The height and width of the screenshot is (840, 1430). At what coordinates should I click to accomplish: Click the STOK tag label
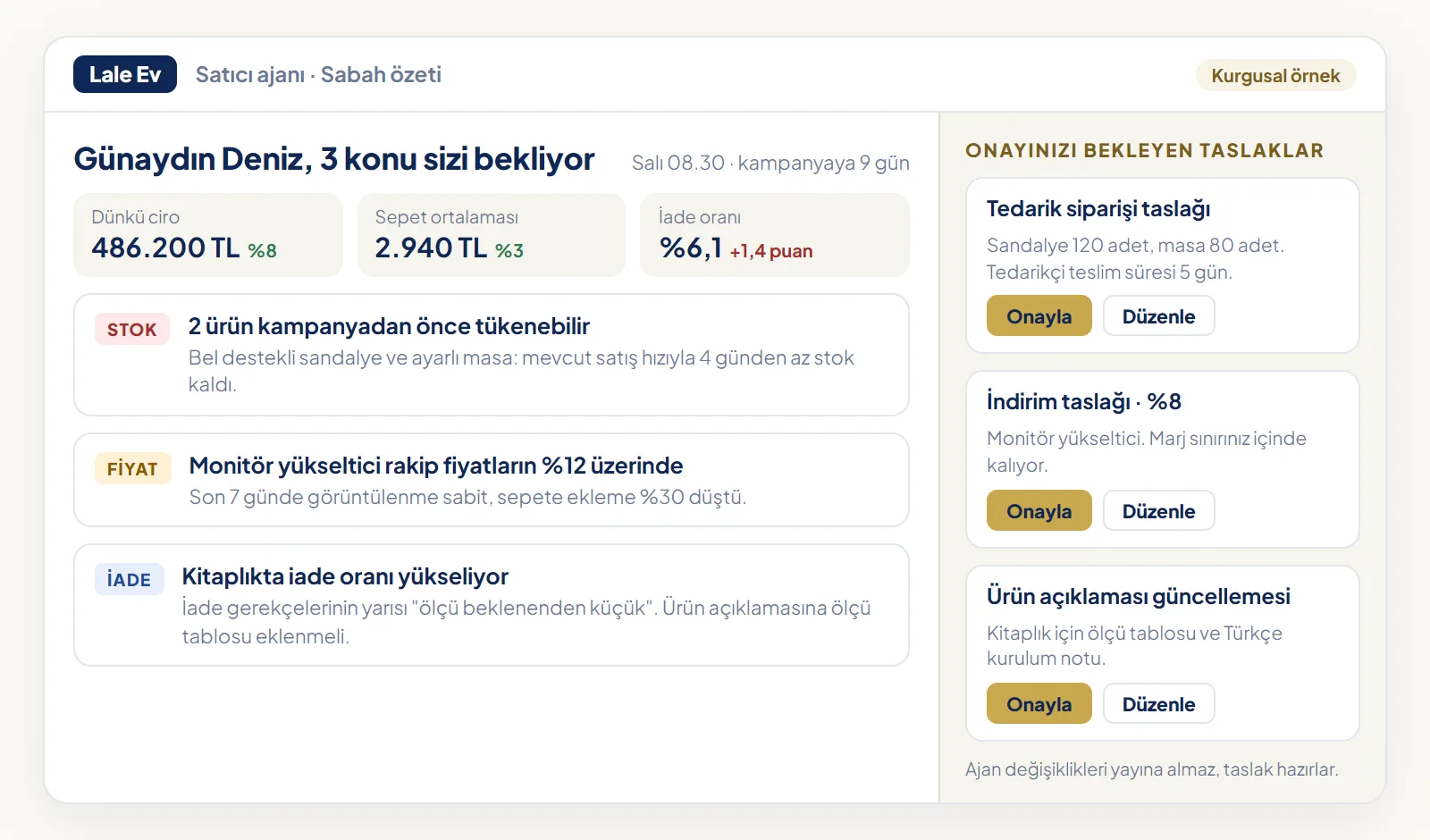tap(132, 330)
